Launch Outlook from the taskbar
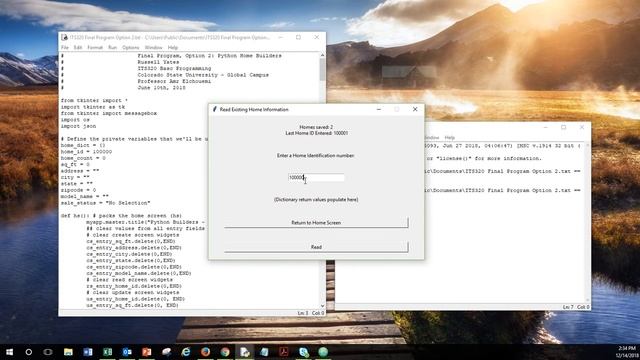 [127, 351]
